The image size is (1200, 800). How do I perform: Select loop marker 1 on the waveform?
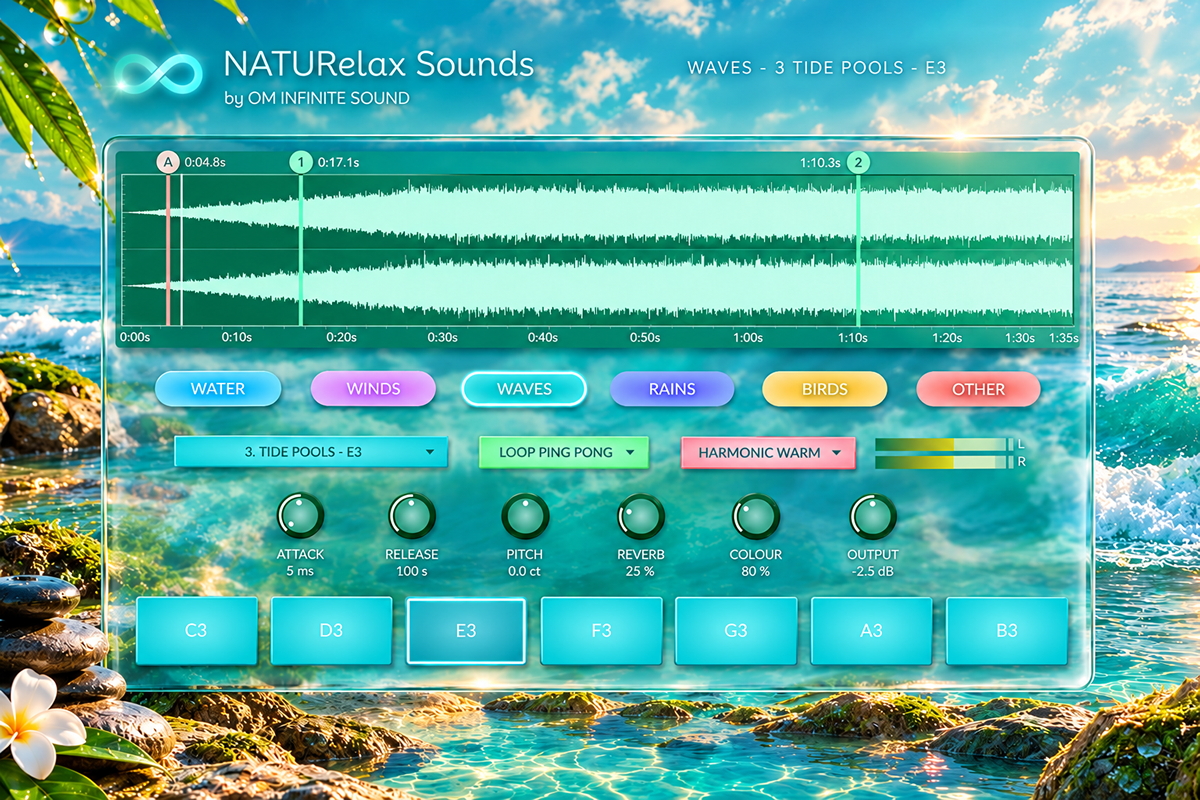[x=300, y=162]
